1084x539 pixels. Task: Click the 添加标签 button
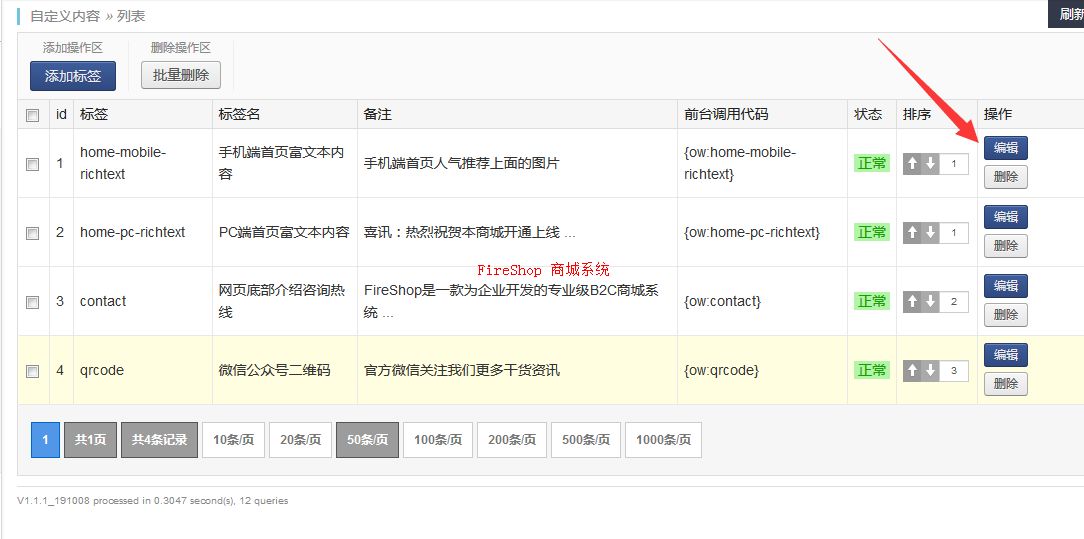tap(73, 76)
